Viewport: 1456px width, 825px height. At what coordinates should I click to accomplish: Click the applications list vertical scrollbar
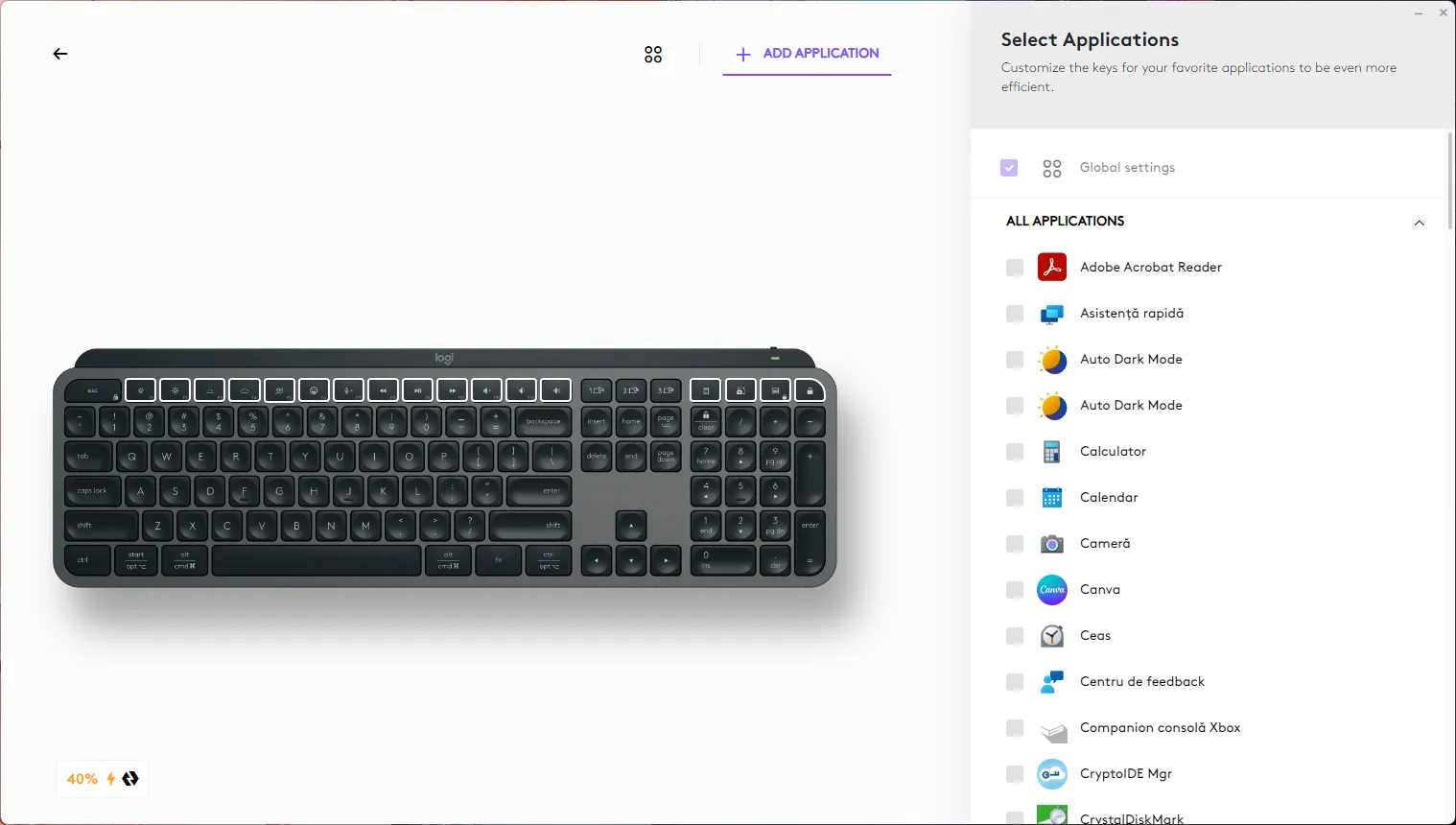(x=1449, y=180)
